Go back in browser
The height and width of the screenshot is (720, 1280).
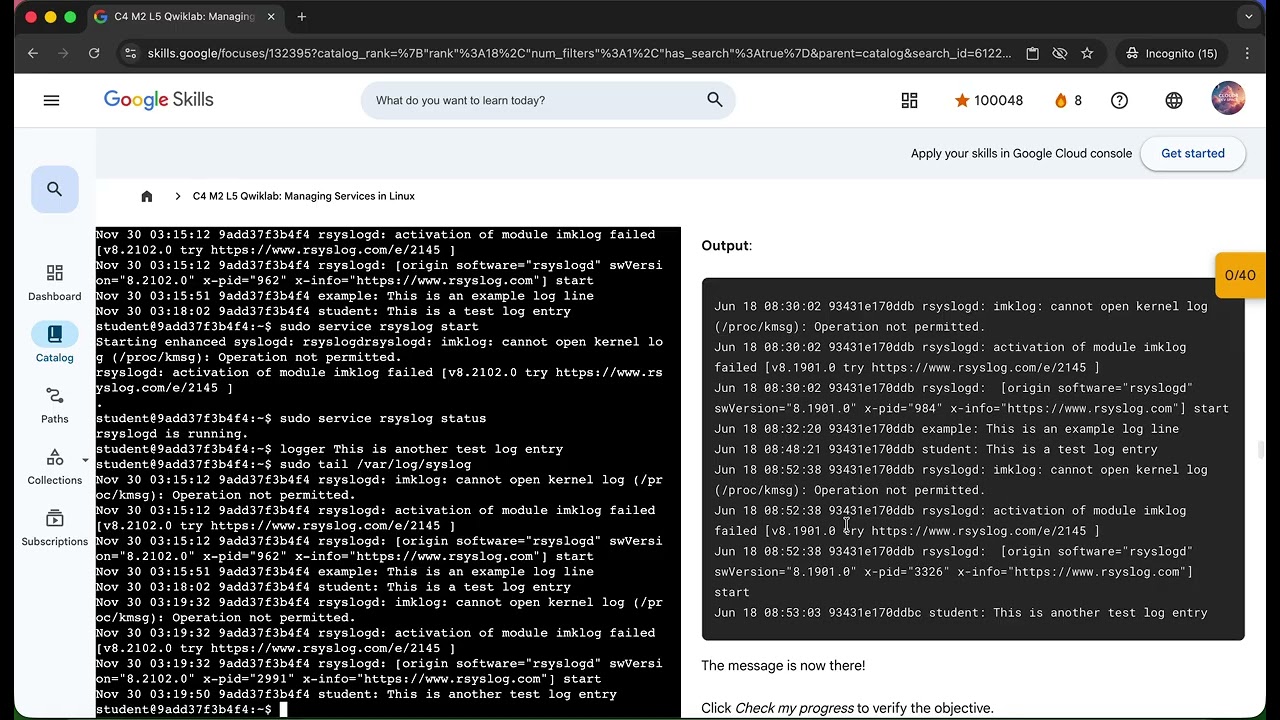33,53
